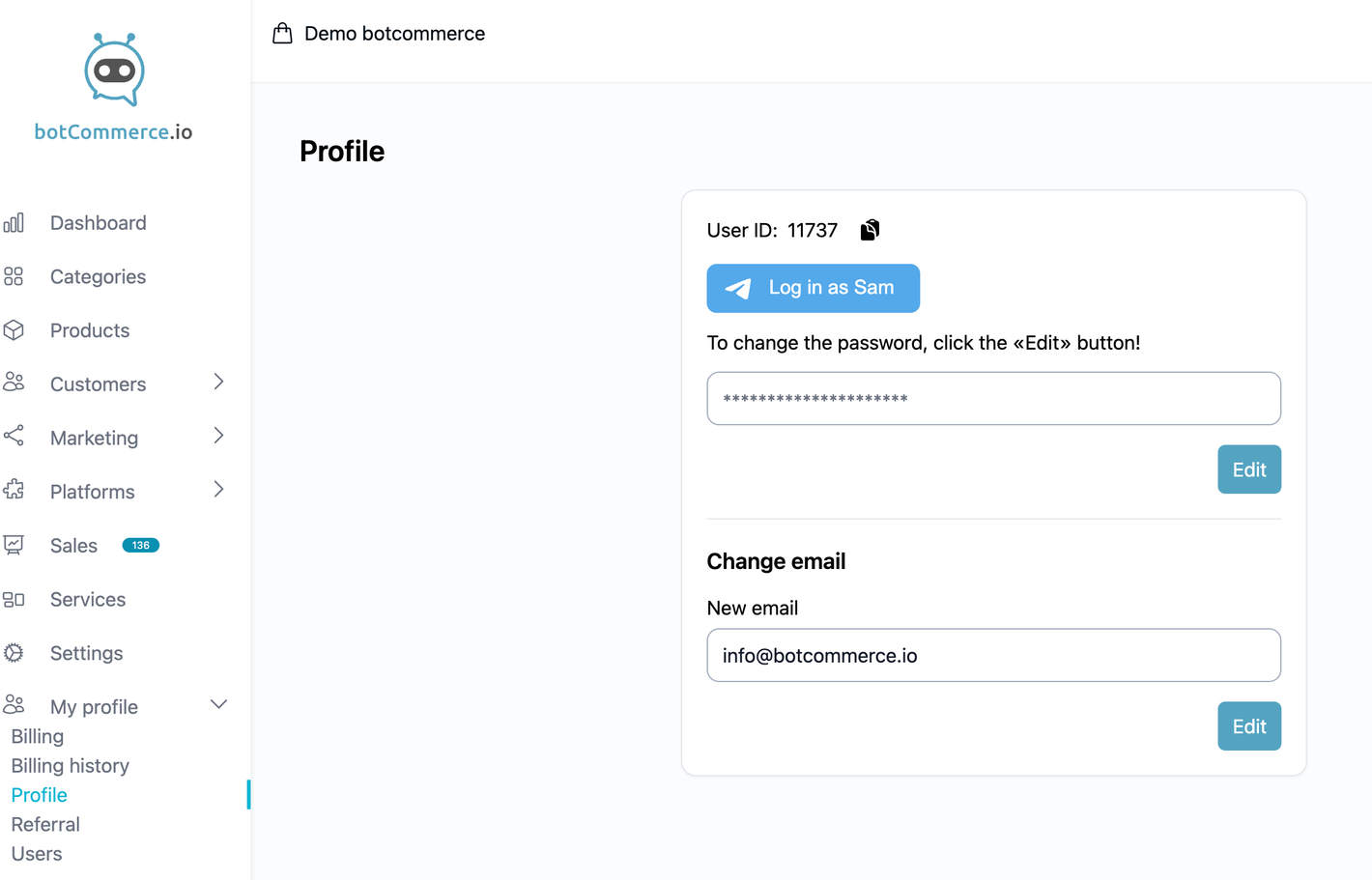Open the Marketing menu item
Viewport: 1372px width, 880px height.
(x=94, y=439)
